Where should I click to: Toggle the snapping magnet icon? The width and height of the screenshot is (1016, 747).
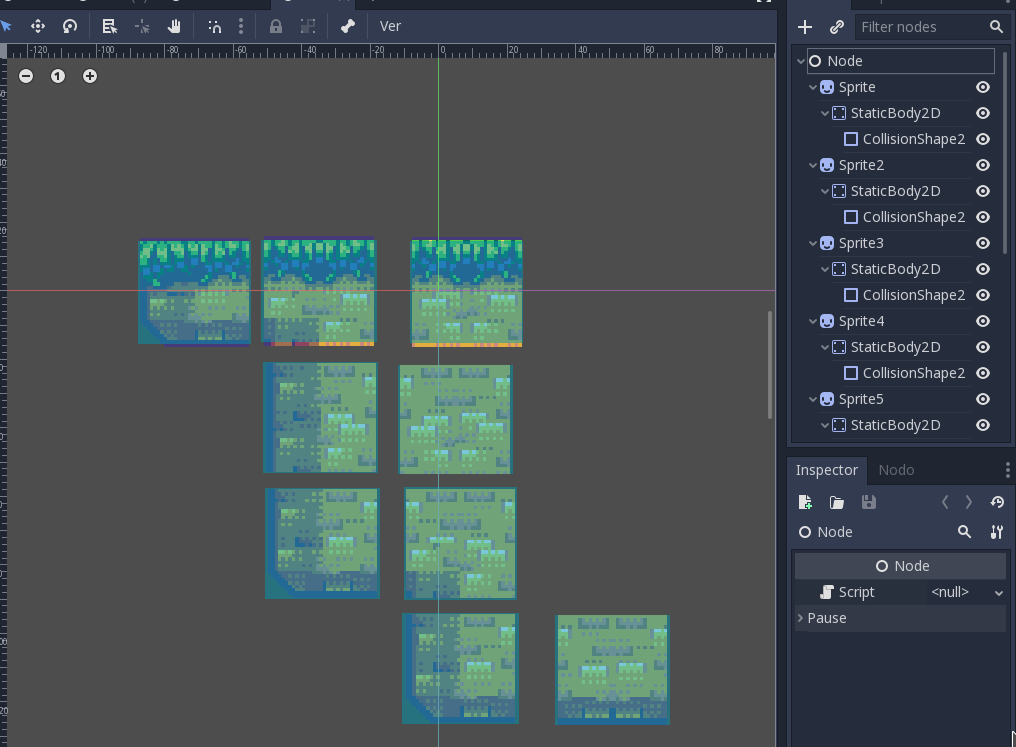coord(213,26)
